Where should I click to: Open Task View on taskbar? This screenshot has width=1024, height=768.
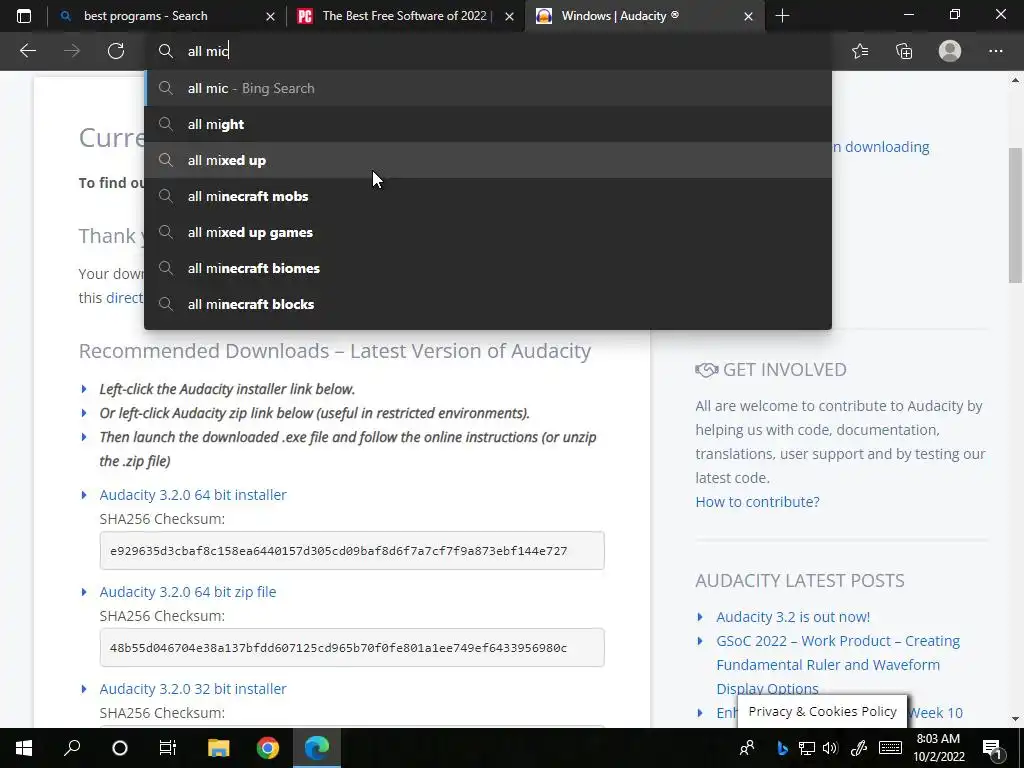(x=168, y=748)
